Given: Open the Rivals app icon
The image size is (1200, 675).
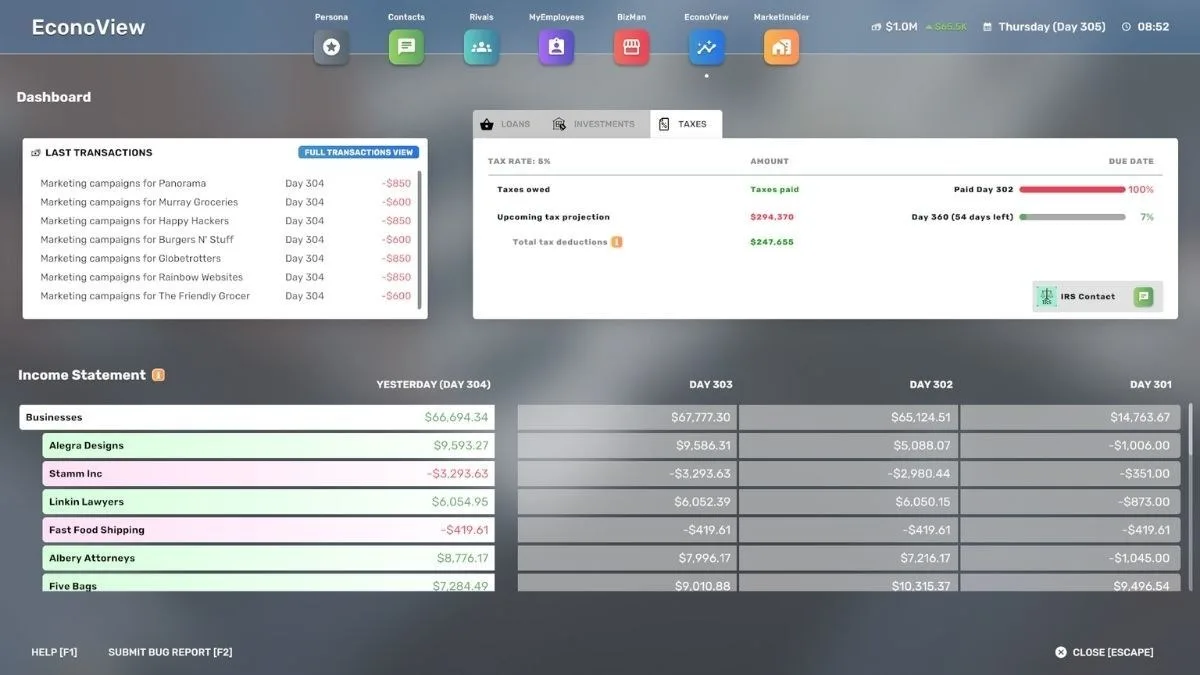Looking at the screenshot, I should (x=481, y=47).
